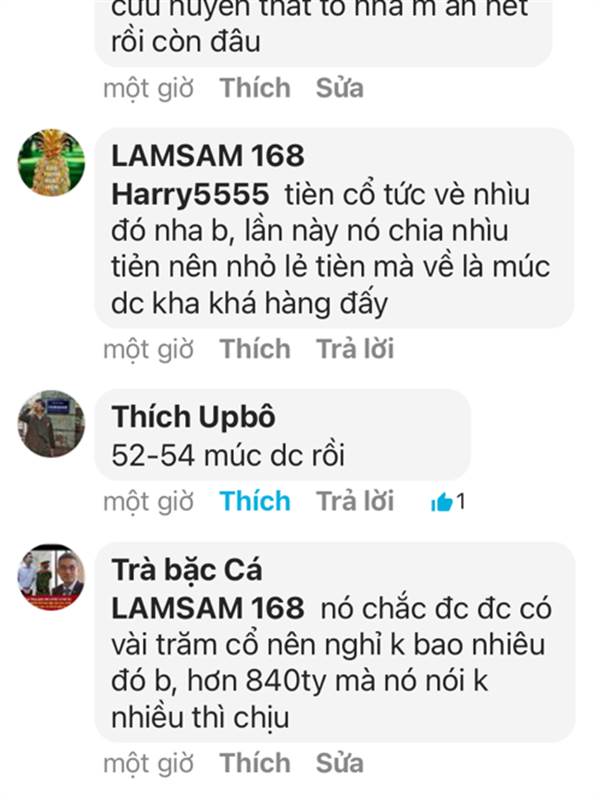Like the top partially visible comment
The height and width of the screenshot is (800, 600).
pyautogui.click(x=255, y=88)
